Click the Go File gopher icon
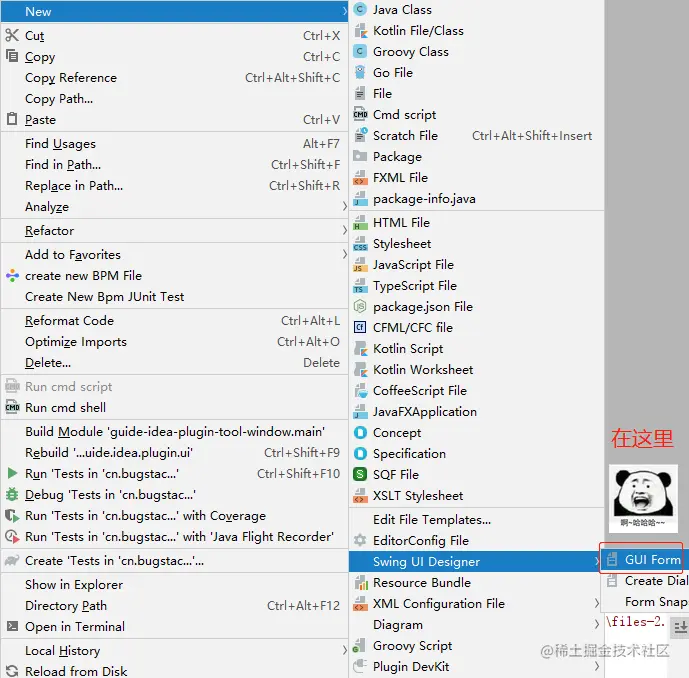The width and height of the screenshot is (689, 678). (360, 72)
